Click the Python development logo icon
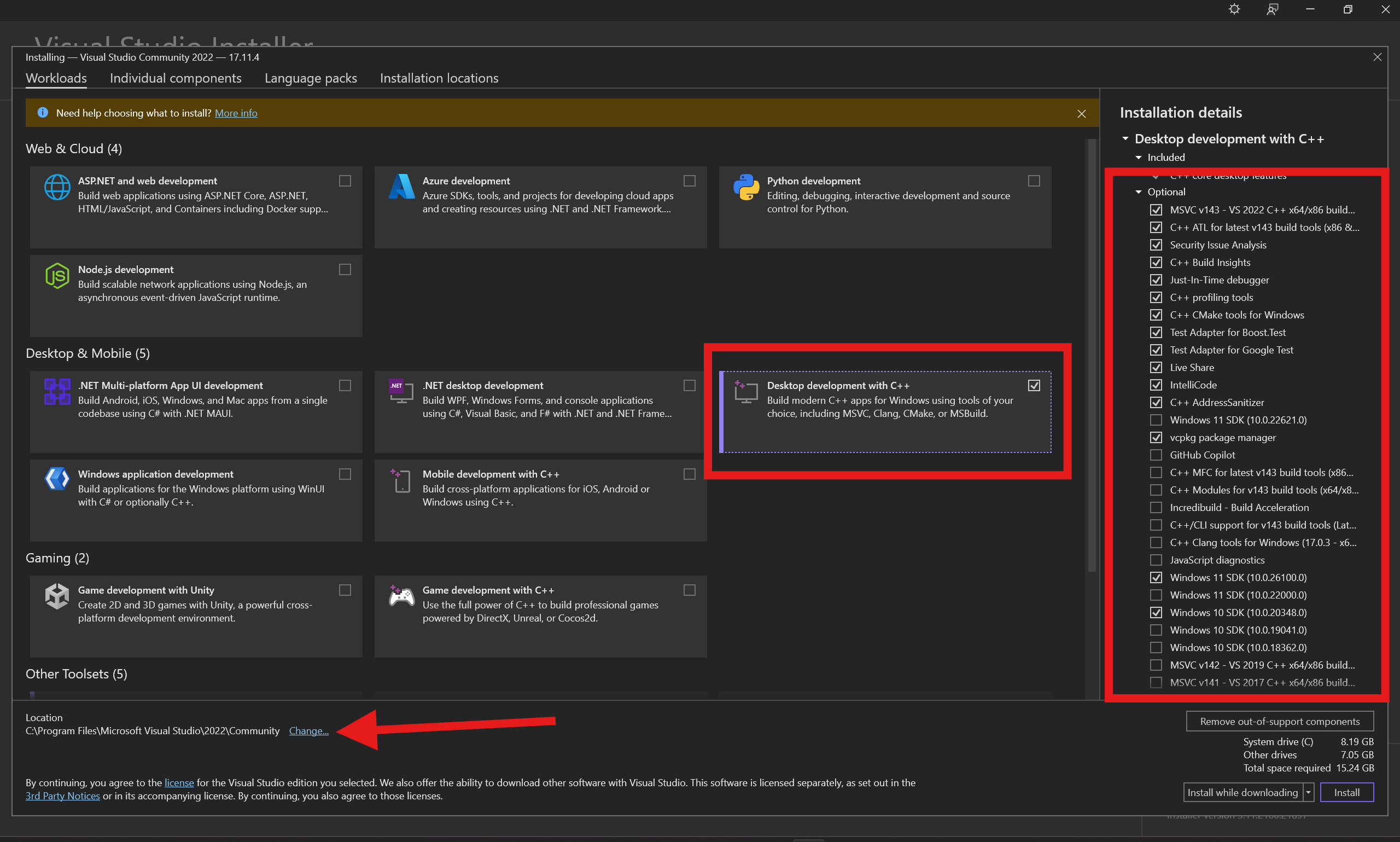The height and width of the screenshot is (842, 1400). pyautogui.click(x=746, y=187)
